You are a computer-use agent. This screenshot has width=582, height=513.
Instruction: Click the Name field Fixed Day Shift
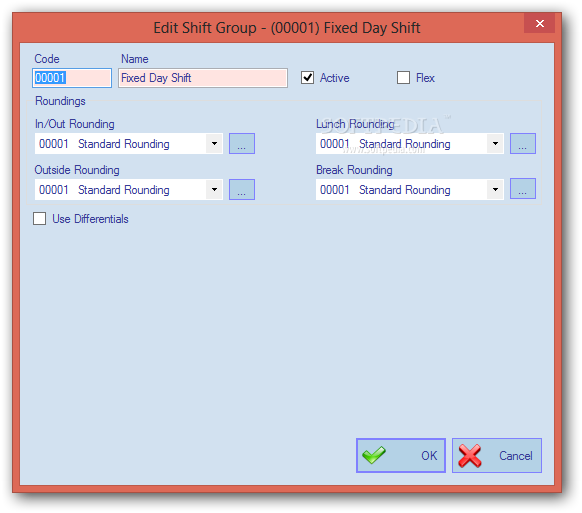click(203, 78)
